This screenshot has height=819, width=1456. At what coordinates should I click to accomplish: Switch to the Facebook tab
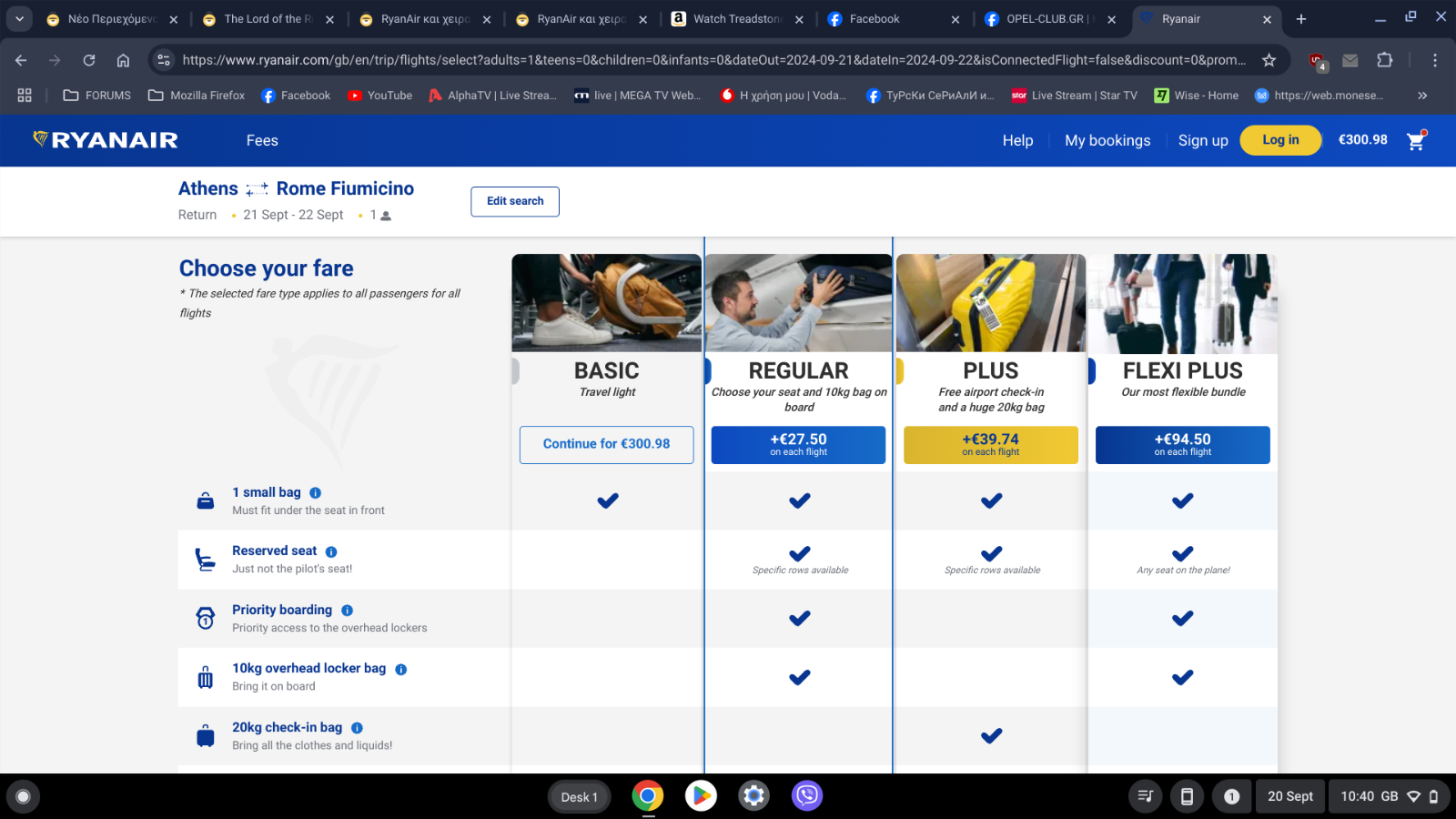tap(893, 19)
